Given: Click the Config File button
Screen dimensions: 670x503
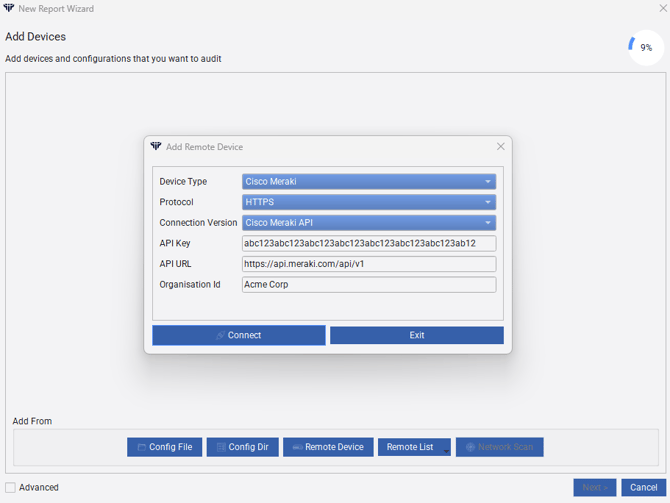Looking at the screenshot, I should coord(165,447).
